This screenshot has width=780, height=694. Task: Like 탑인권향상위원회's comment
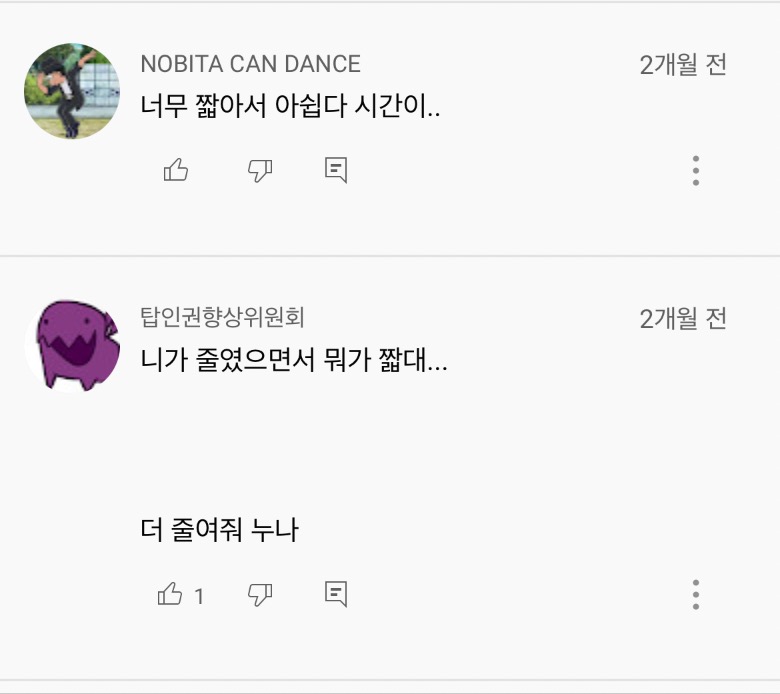tap(171, 595)
